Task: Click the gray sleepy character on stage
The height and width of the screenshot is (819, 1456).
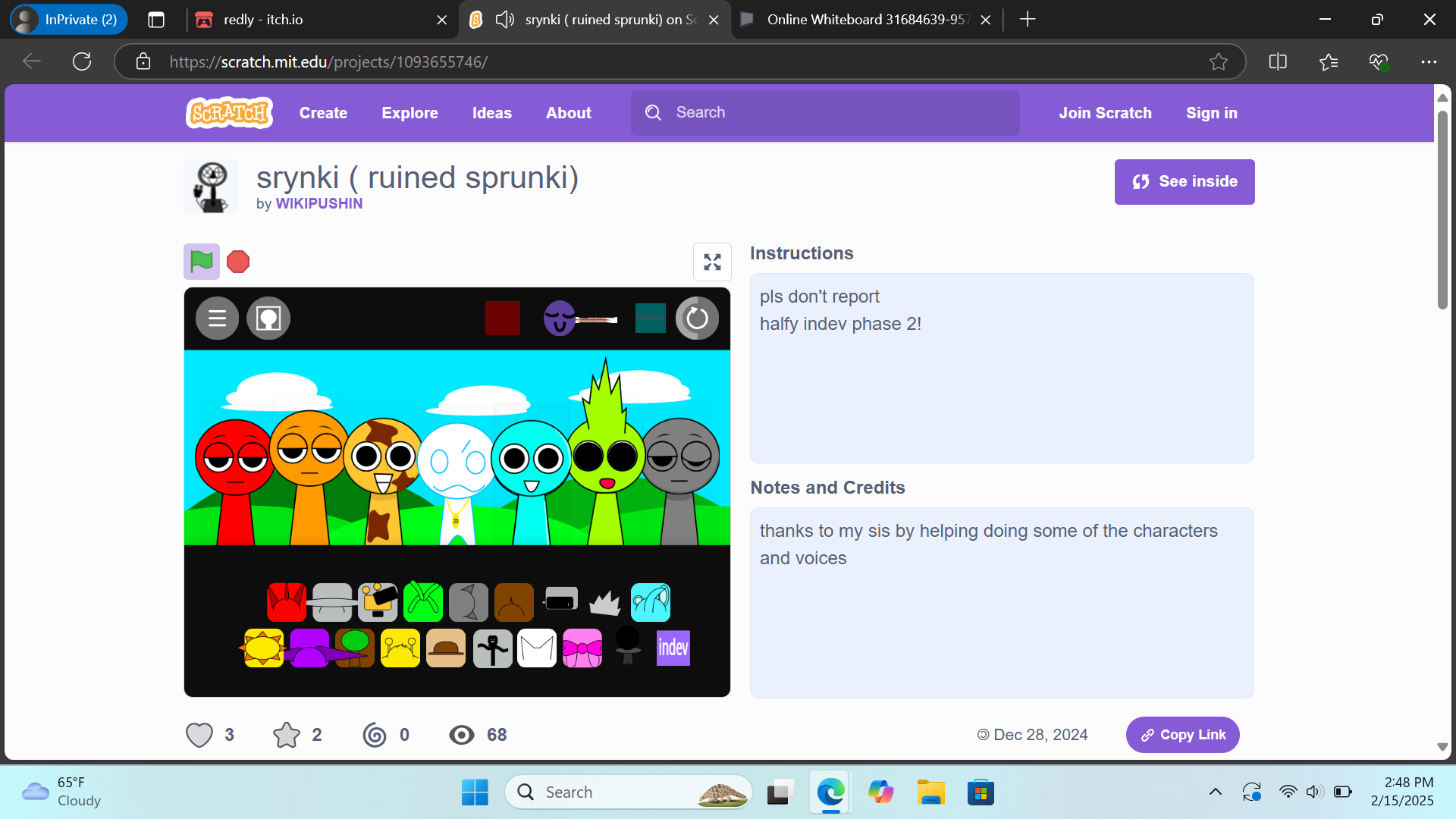Action: pos(680,482)
